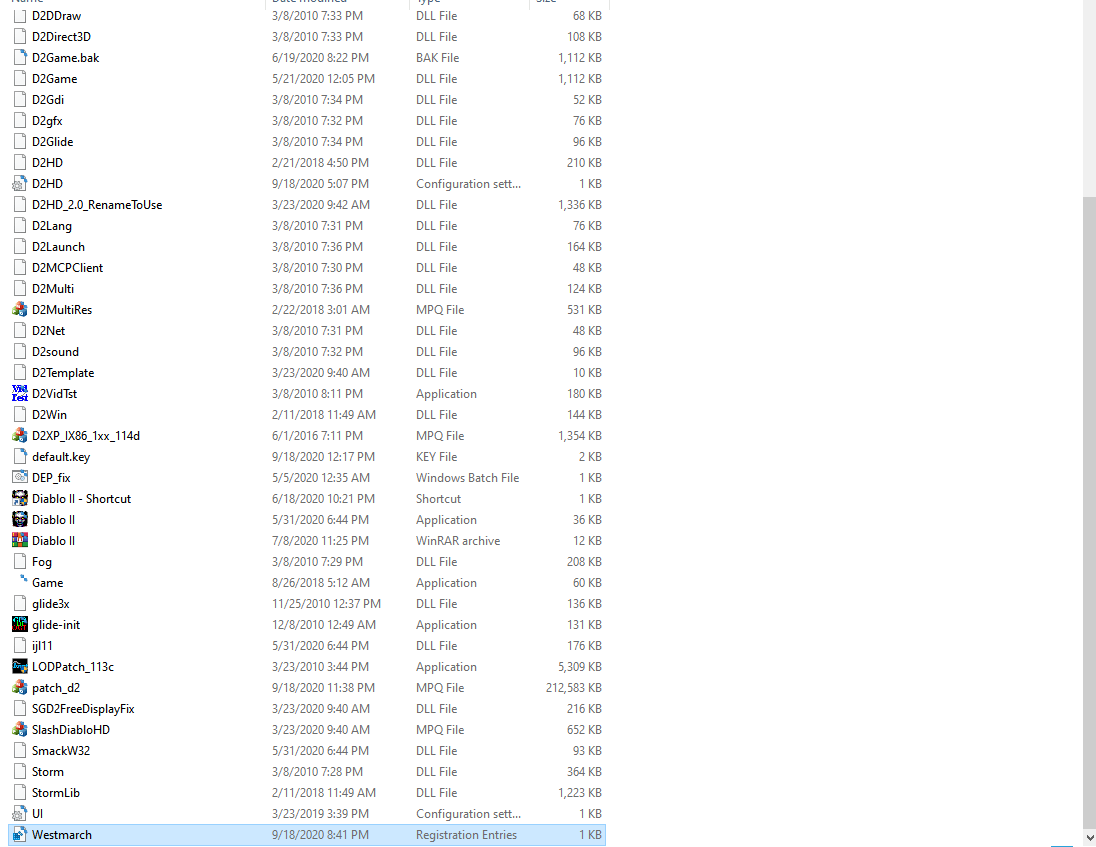1096x847 pixels.
Task: Select the ijl11 DLL file icon
Action: 20,645
